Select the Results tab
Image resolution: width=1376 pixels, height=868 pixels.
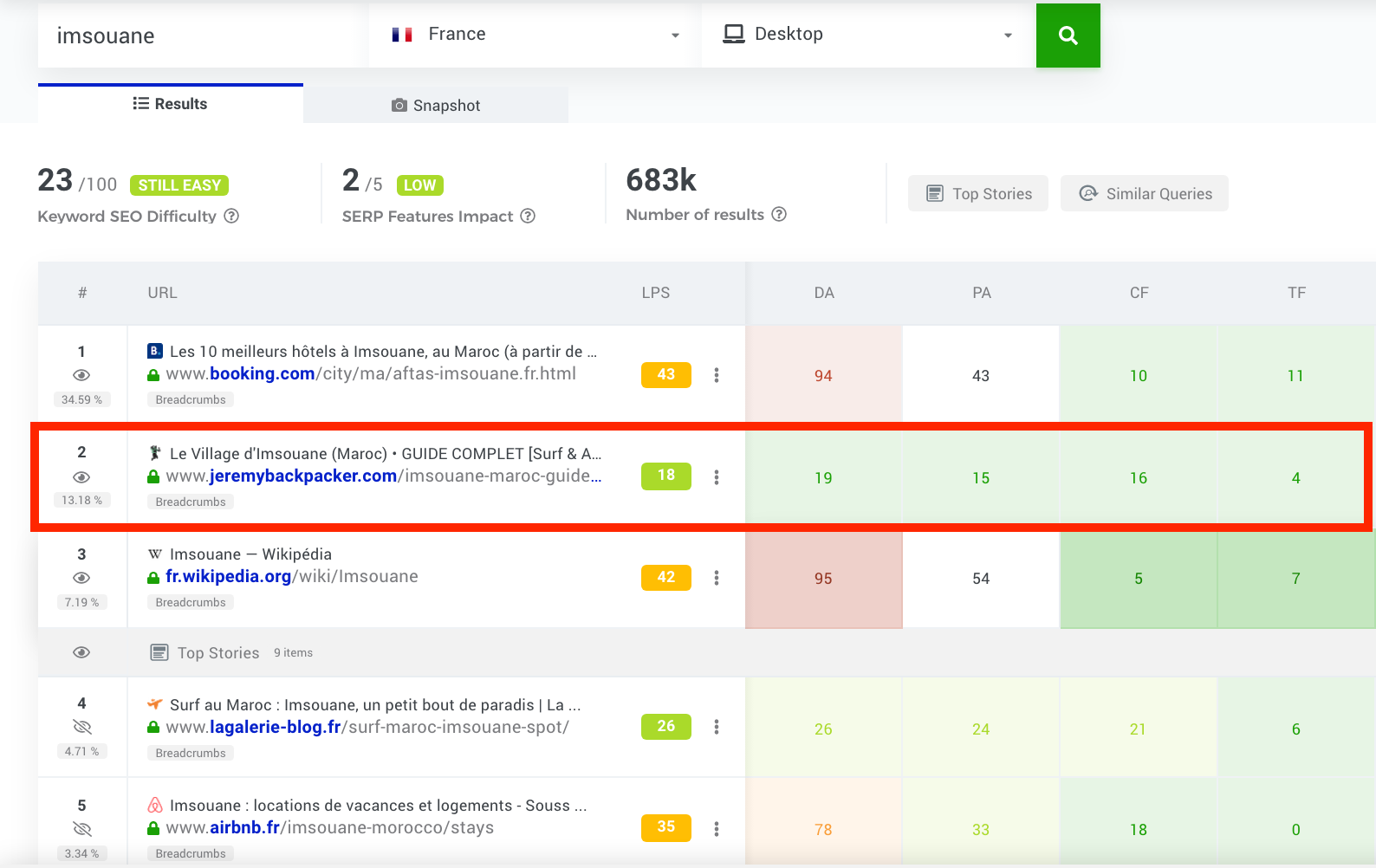point(171,104)
